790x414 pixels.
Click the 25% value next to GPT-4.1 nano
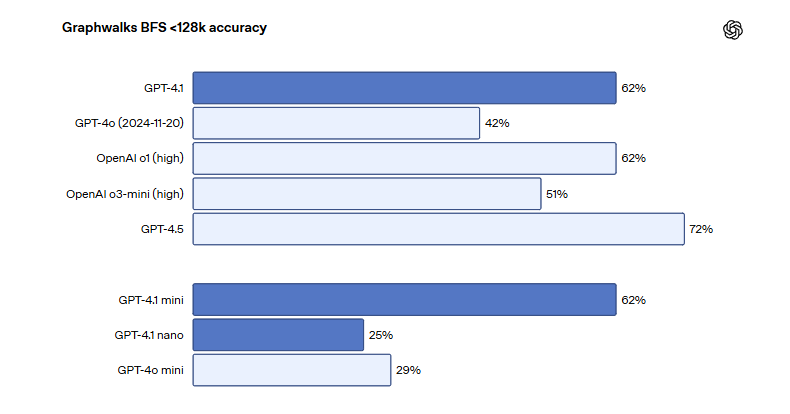pos(381,335)
